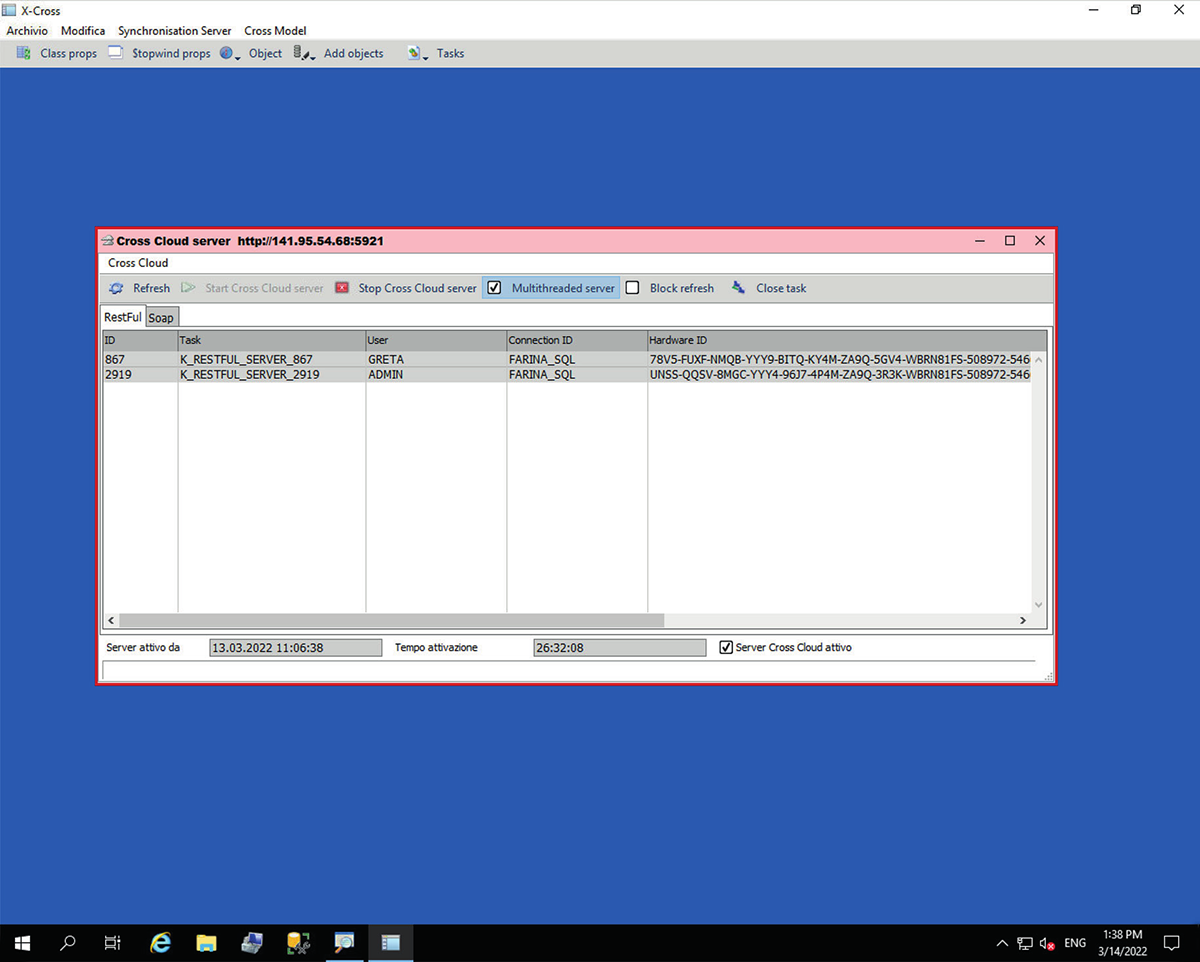Show hidden system tray icons
This screenshot has height=962, width=1200.
[1002, 943]
